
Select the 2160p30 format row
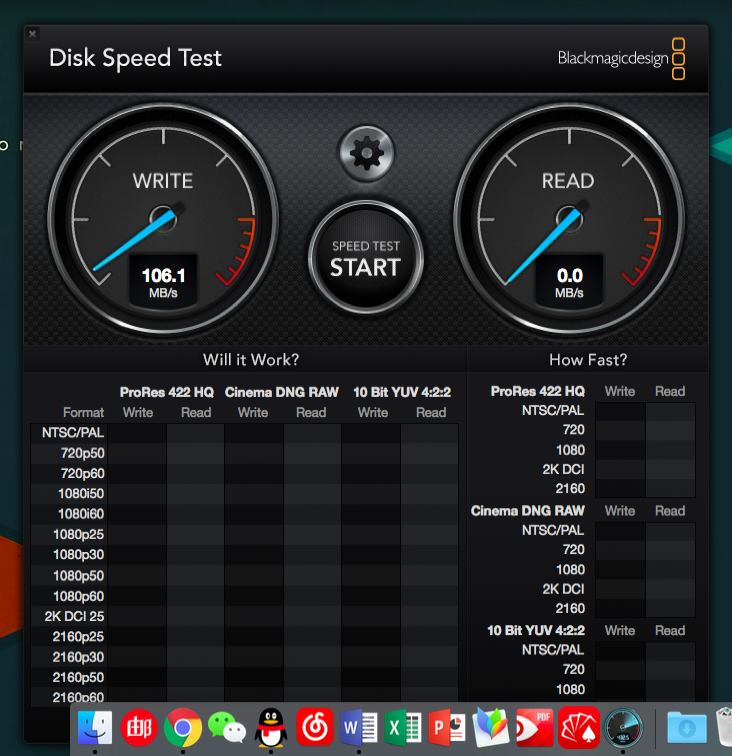pyautogui.click(x=244, y=657)
